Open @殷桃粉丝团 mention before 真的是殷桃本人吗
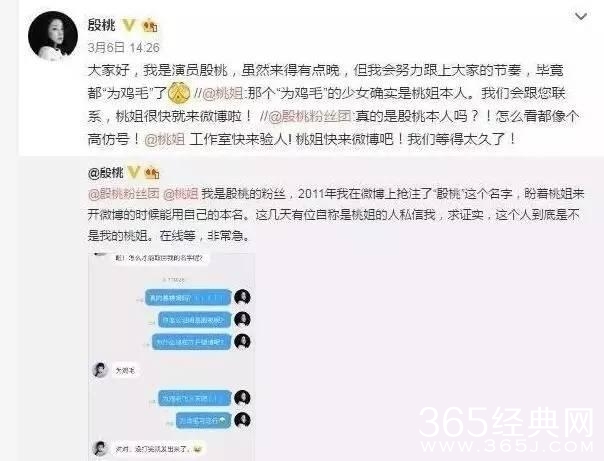 [309, 116]
